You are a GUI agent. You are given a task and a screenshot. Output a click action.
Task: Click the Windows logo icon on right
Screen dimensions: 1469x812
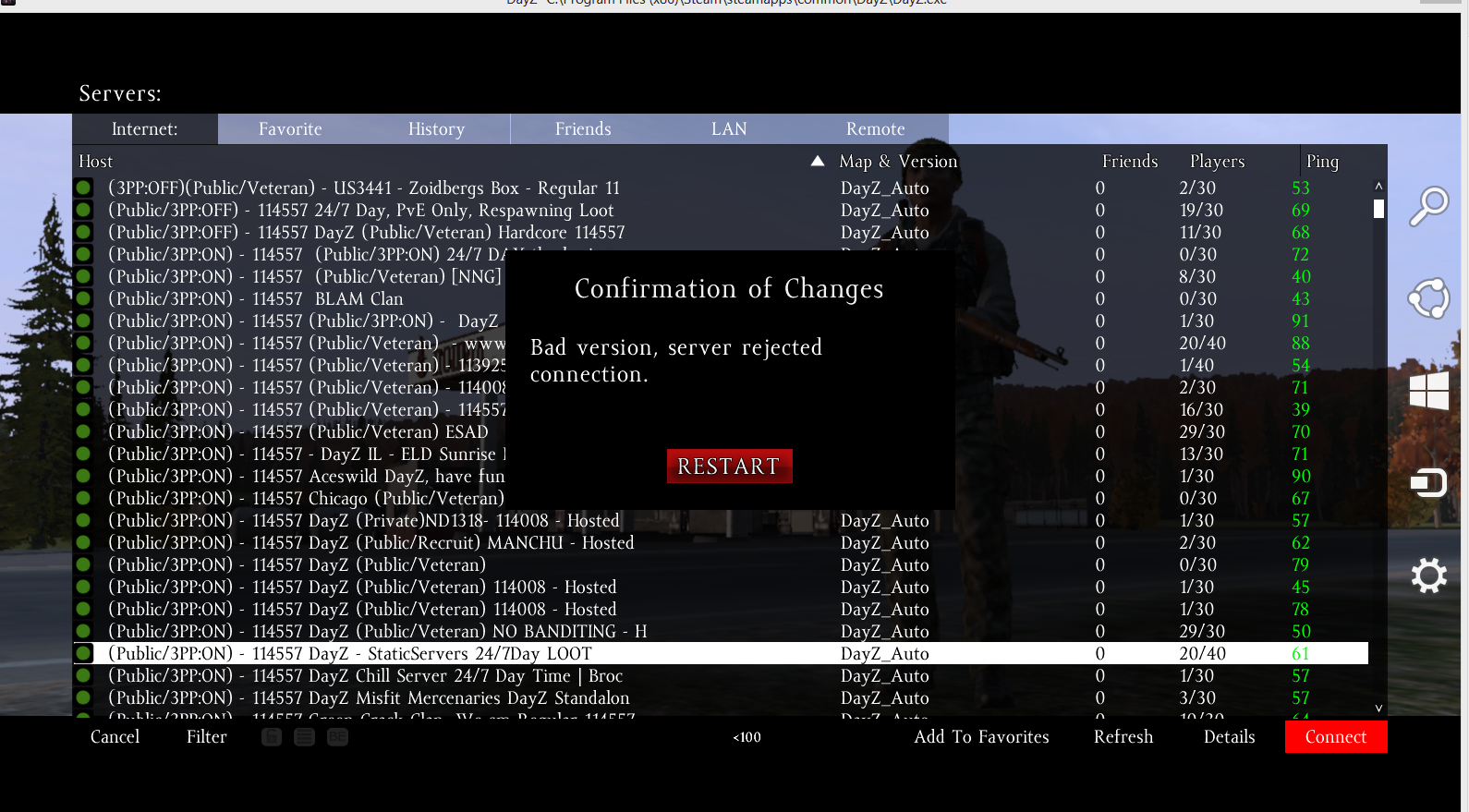[1428, 390]
